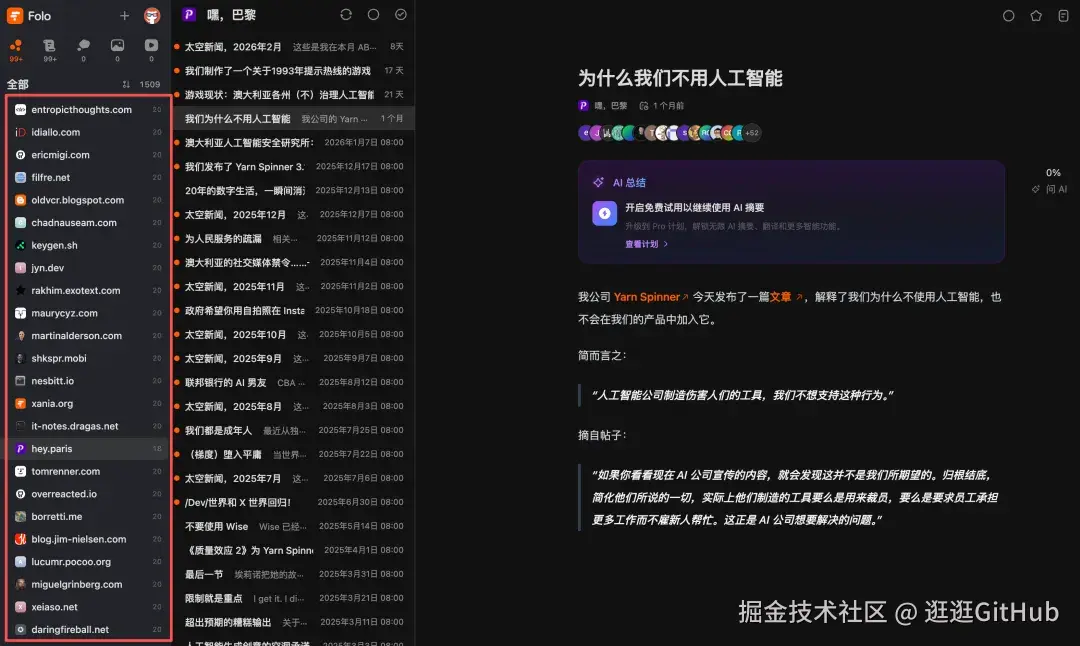
Task: Open the maurycyz.com feed
Action: 87,313
